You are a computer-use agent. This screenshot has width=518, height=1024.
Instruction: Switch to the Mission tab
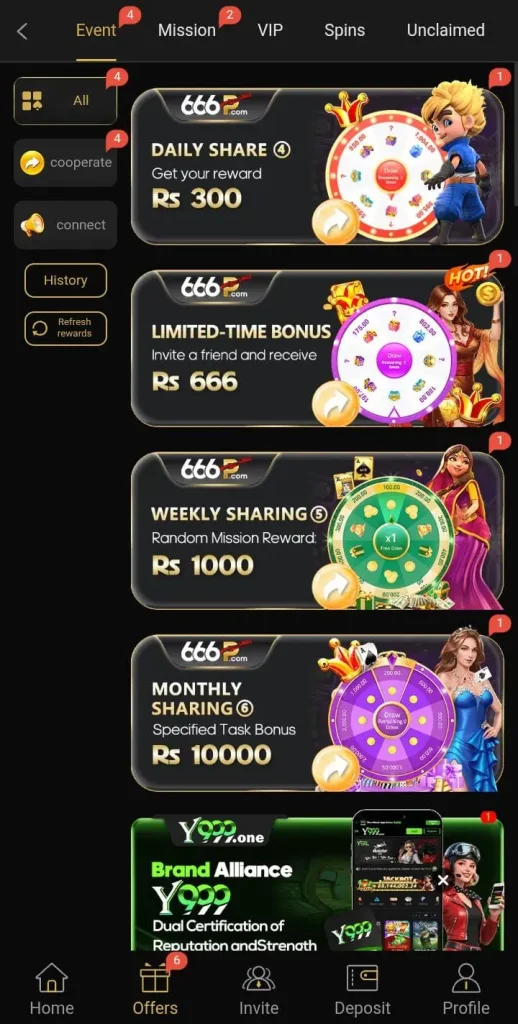(x=187, y=30)
